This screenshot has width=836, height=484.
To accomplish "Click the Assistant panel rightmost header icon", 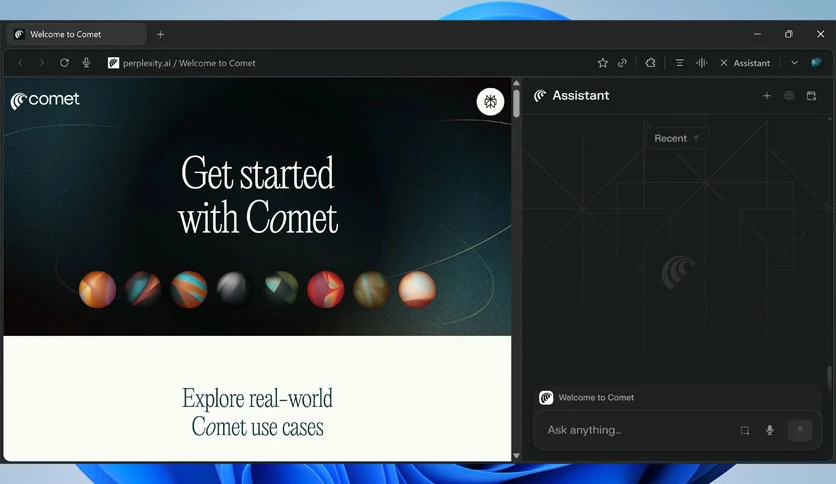I will click(x=811, y=96).
